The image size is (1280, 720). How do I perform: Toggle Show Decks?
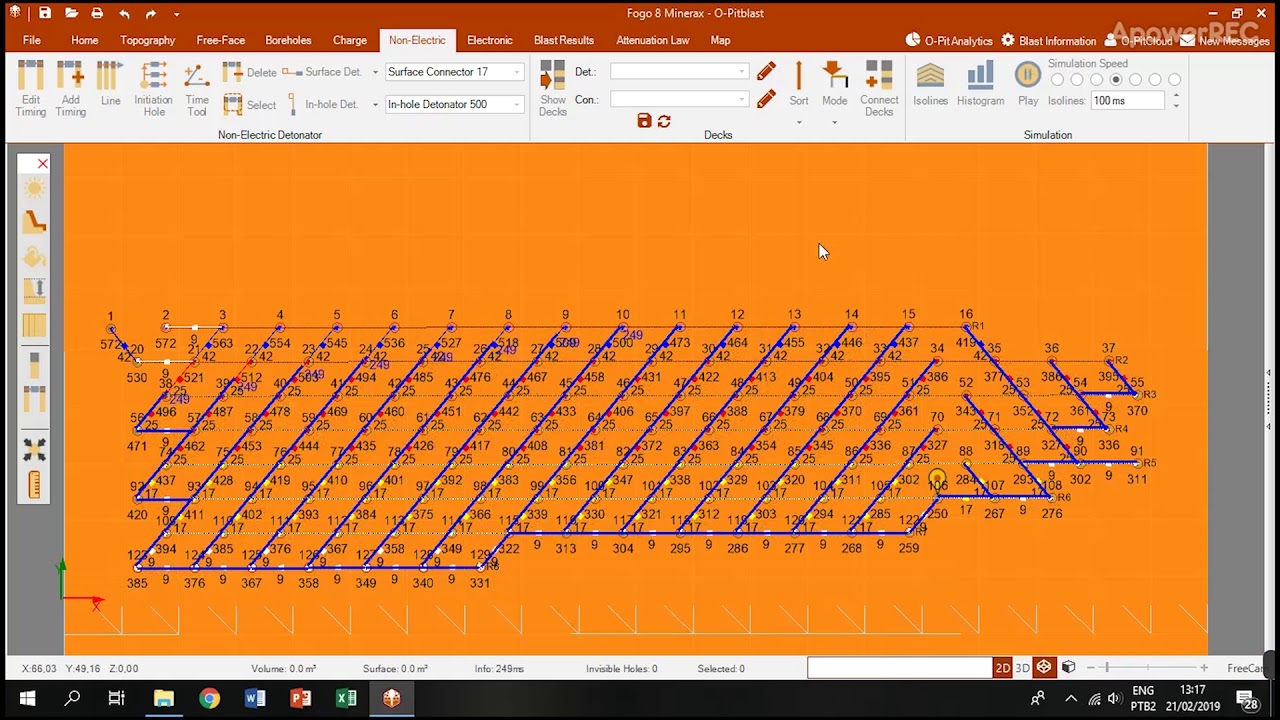(553, 89)
